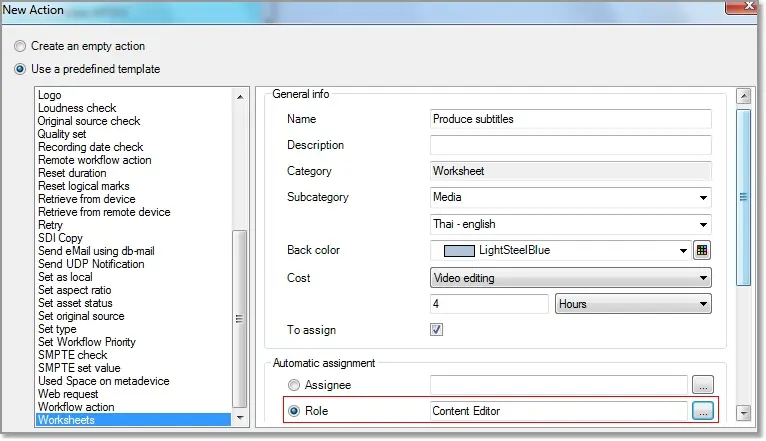Viewport: 766px width, 441px height.
Task: Select Loudness check from template list
Action: point(77,108)
